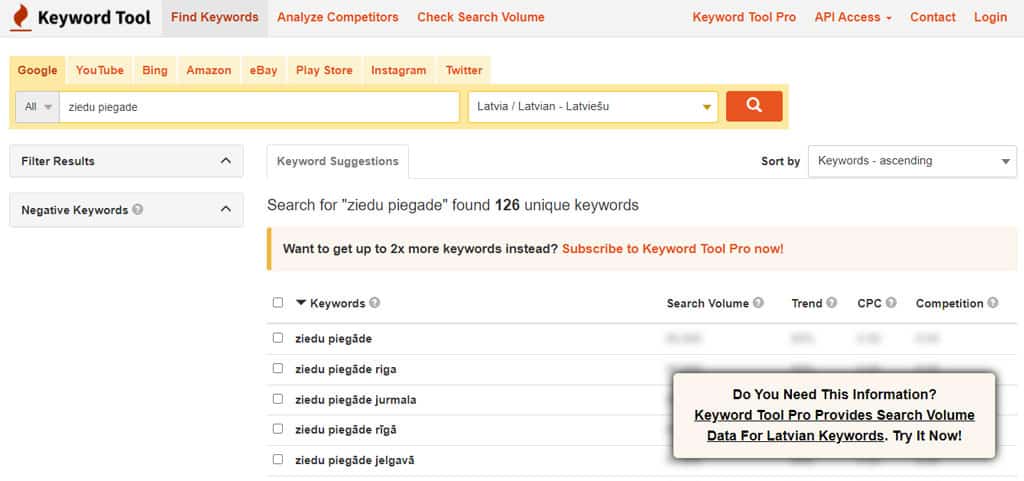
Task: Switch to the YouTube tab
Action: (x=100, y=70)
